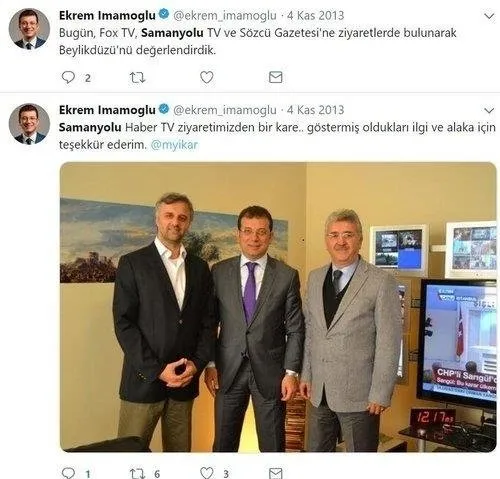Image resolution: width=500 pixels, height=479 pixels.
Task: Reply to the Fox TV visit tweet
Action: 68,77
